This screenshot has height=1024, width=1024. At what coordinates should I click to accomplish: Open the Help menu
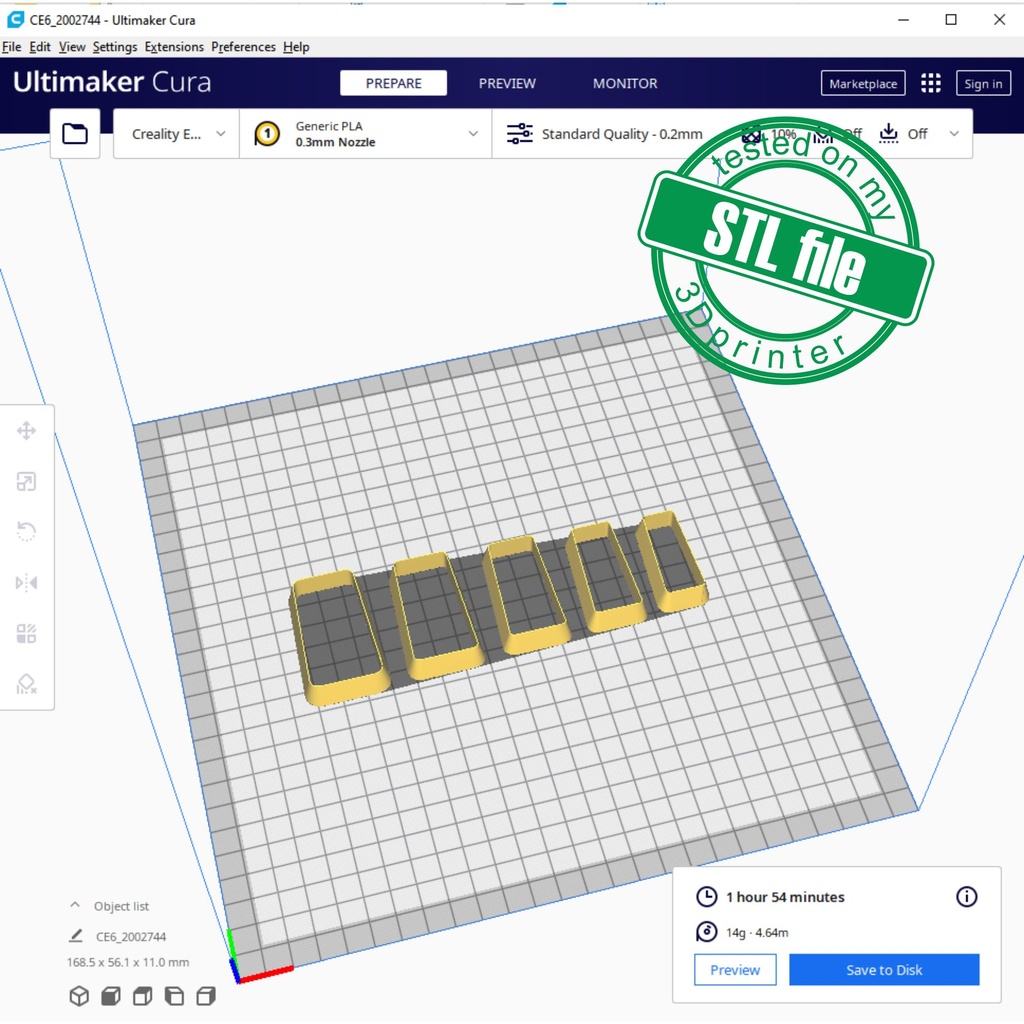coord(296,47)
